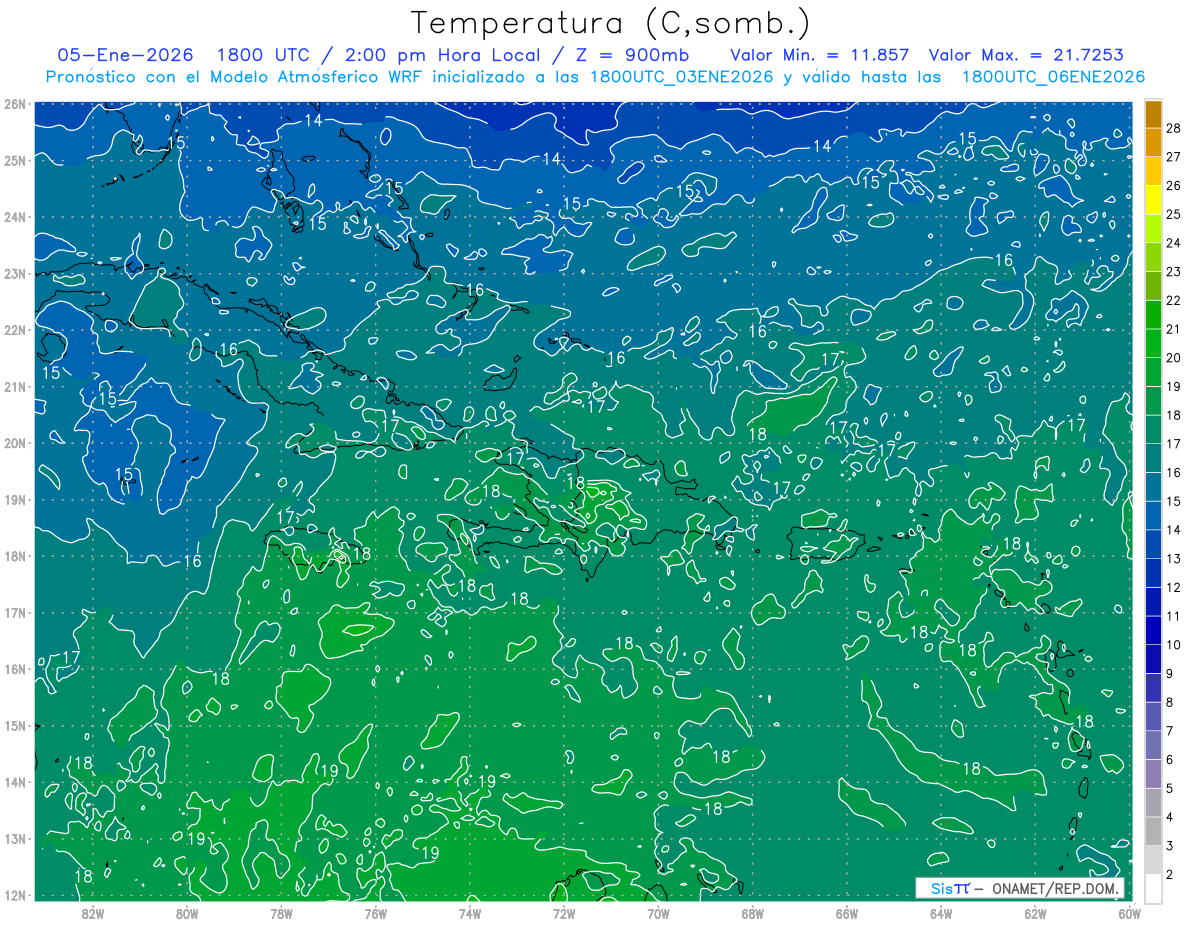Click the 22 label on the color scale
Image resolution: width=1200 pixels, height=927 pixels.
click(1174, 301)
